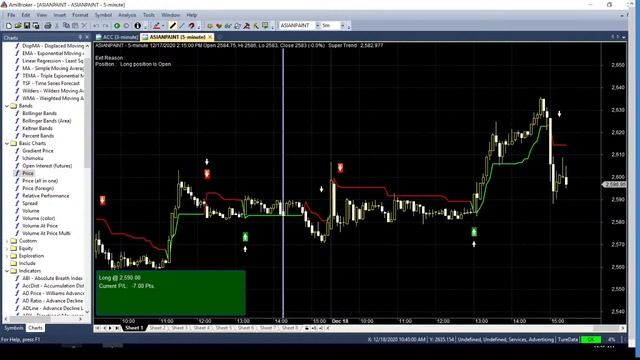This screenshot has width=640, height=360.
Task: Expand the Exploration folder
Action: point(7,256)
